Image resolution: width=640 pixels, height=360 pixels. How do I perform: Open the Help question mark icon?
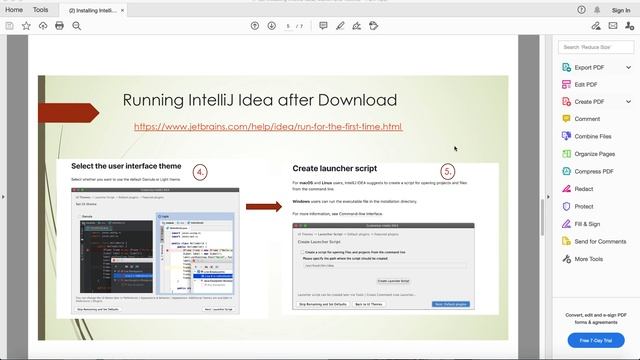[581, 10]
